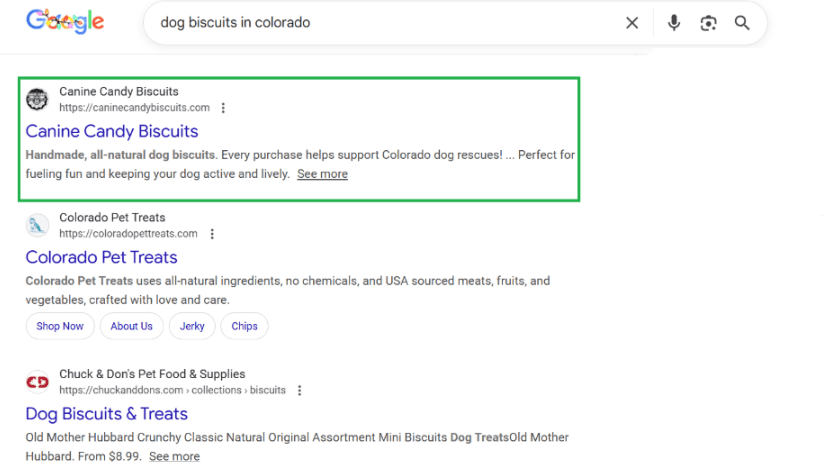Click Chuck & Don's site favicon
Viewport: 830px width, 462px height.
coord(37,382)
